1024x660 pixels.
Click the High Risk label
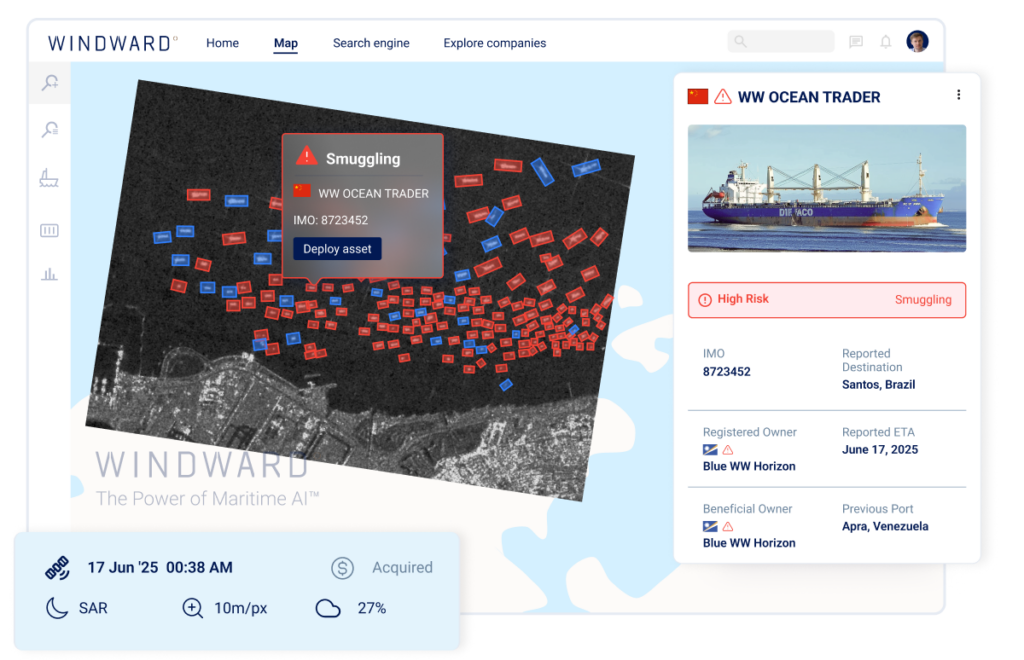point(743,299)
